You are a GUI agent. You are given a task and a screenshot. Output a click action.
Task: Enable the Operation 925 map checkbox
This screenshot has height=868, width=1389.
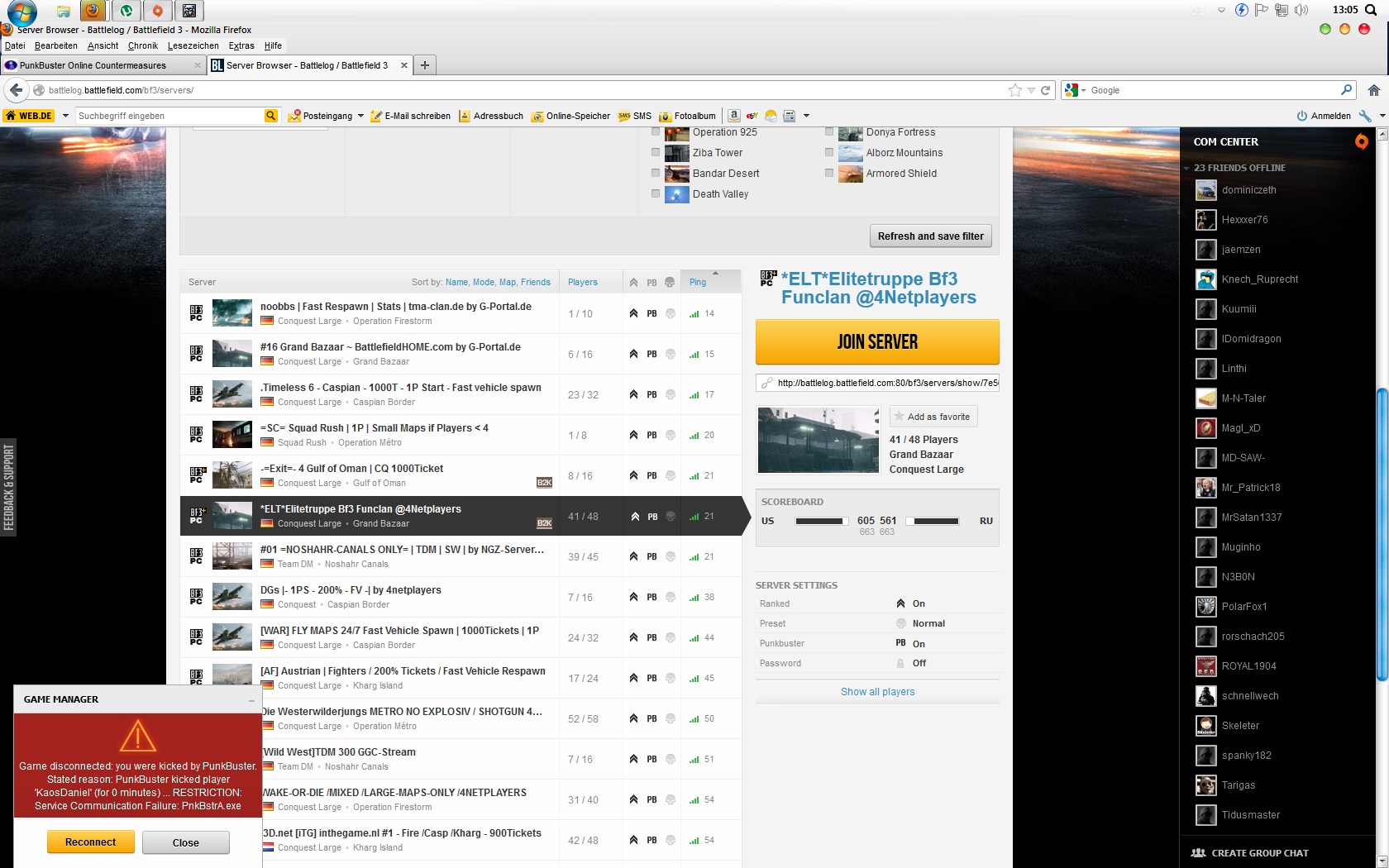[656, 132]
